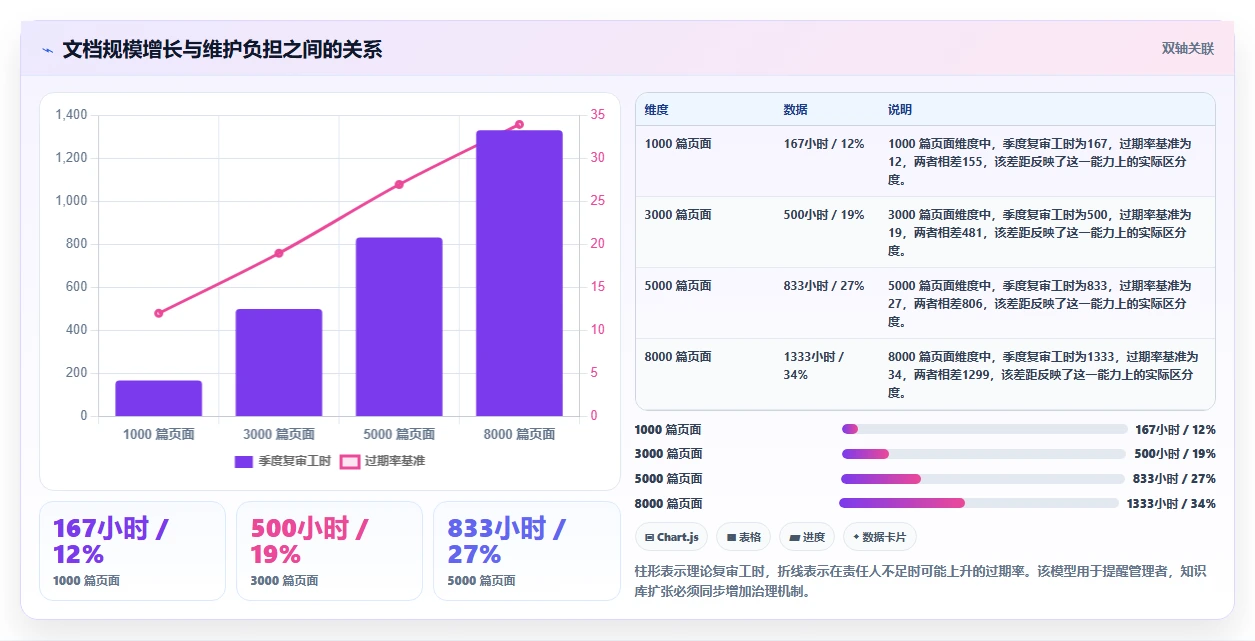The image size is (1255, 641).
Task: Click the 进度 chip
Action: click(x=807, y=537)
